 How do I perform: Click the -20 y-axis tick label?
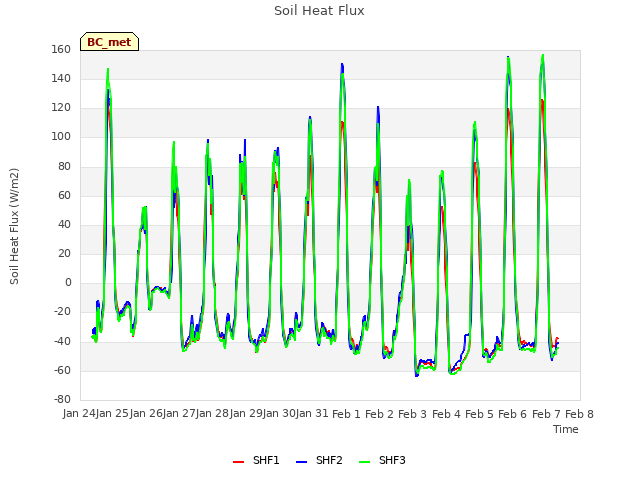tap(62, 312)
